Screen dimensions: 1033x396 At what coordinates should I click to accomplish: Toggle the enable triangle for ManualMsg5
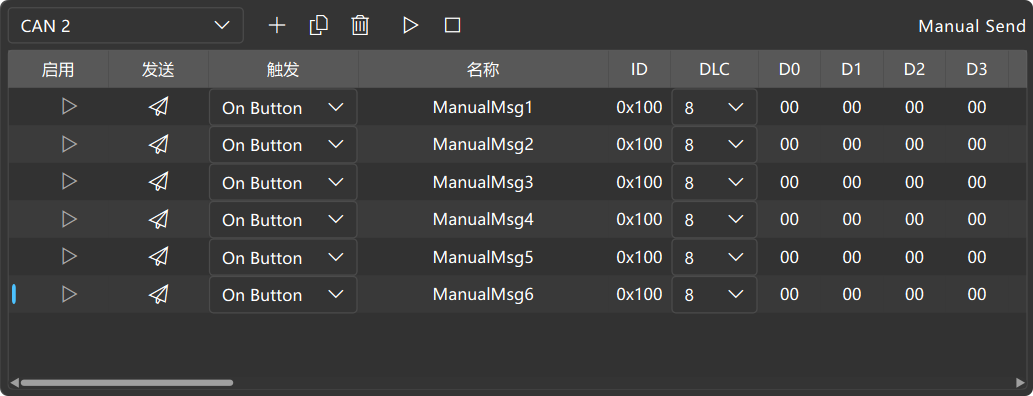(x=69, y=256)
